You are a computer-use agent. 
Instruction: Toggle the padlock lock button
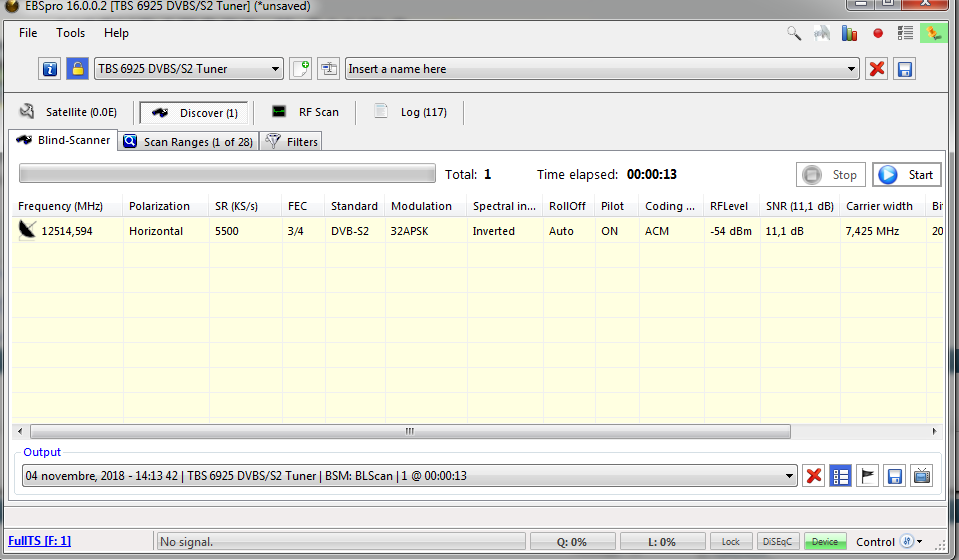point(78,68)
